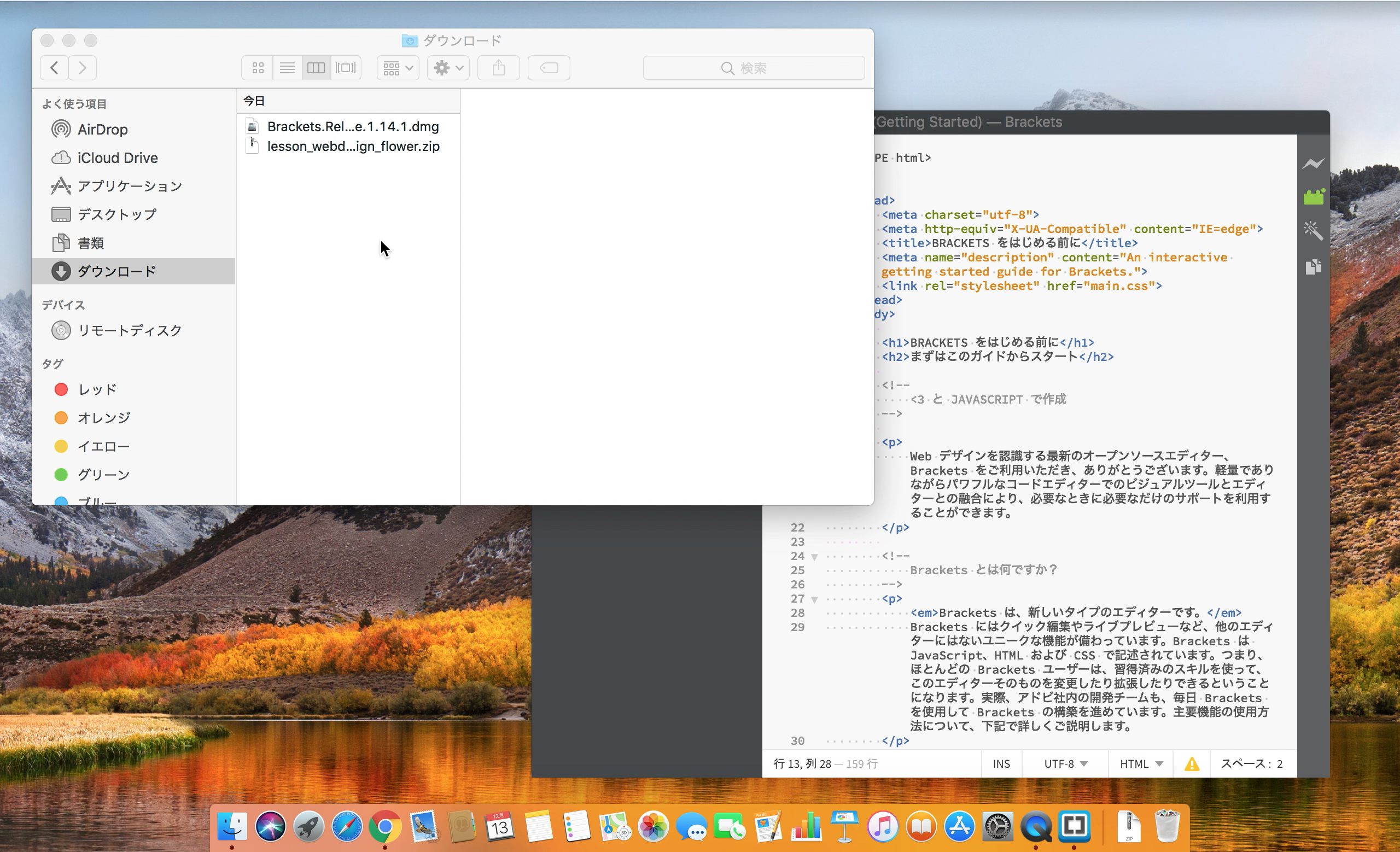Open the UTF-8 encoding dropdown
The image size is (1400, 852).
[1065, 764]
